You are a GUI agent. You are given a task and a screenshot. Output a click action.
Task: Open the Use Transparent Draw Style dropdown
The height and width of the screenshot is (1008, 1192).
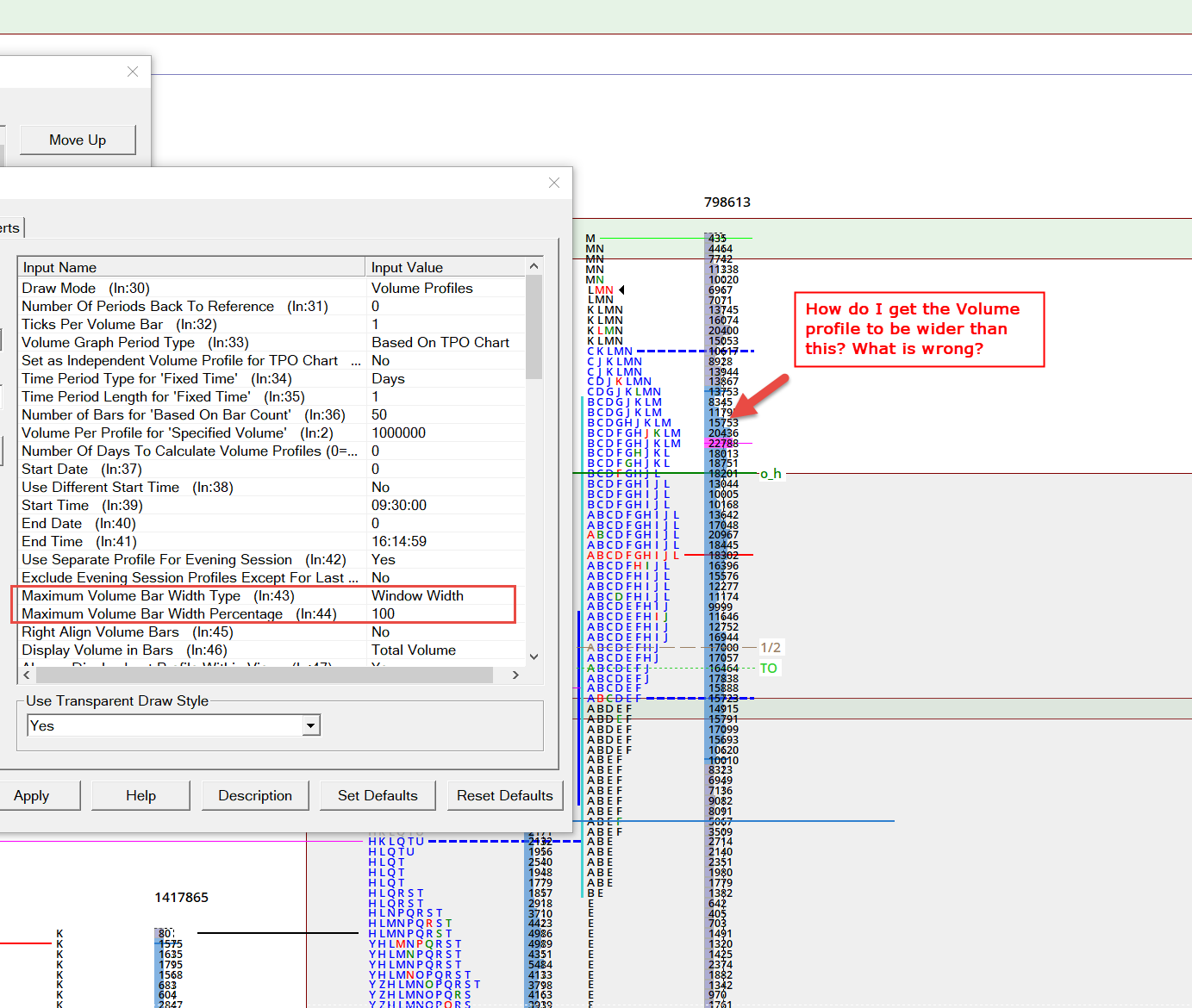[310, 726]
